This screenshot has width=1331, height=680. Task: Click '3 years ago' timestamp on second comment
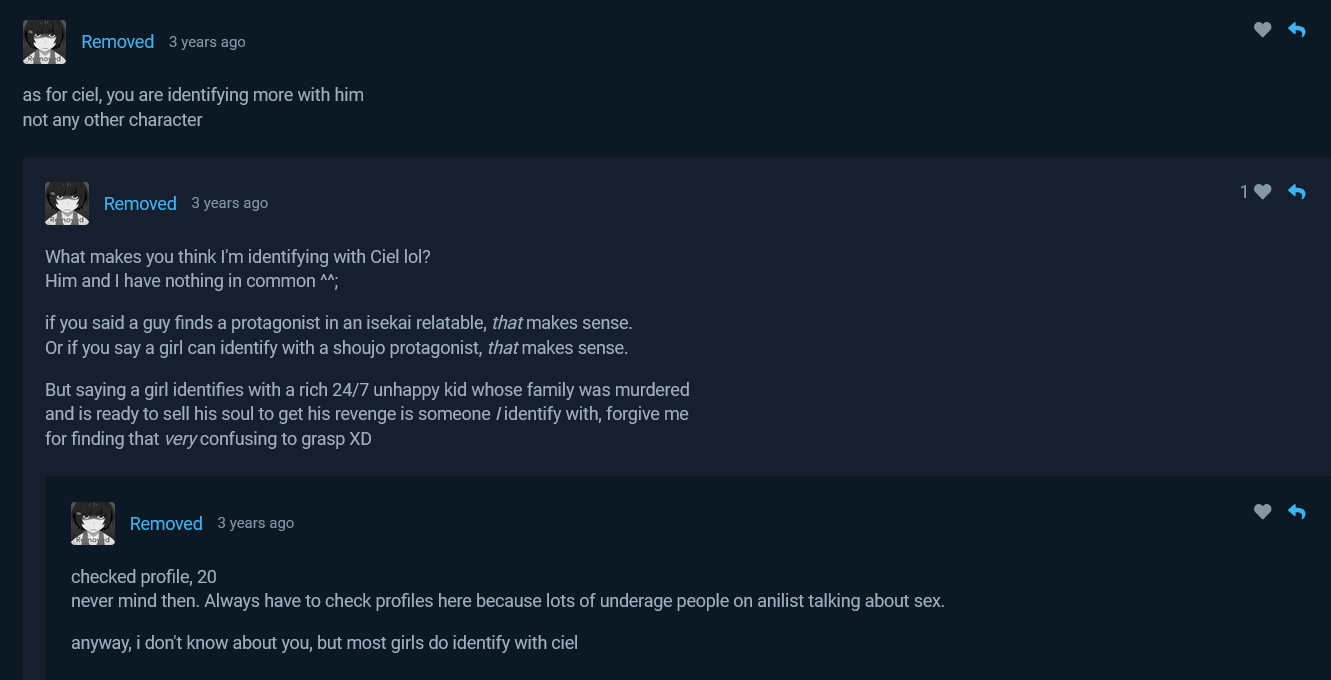230,203
